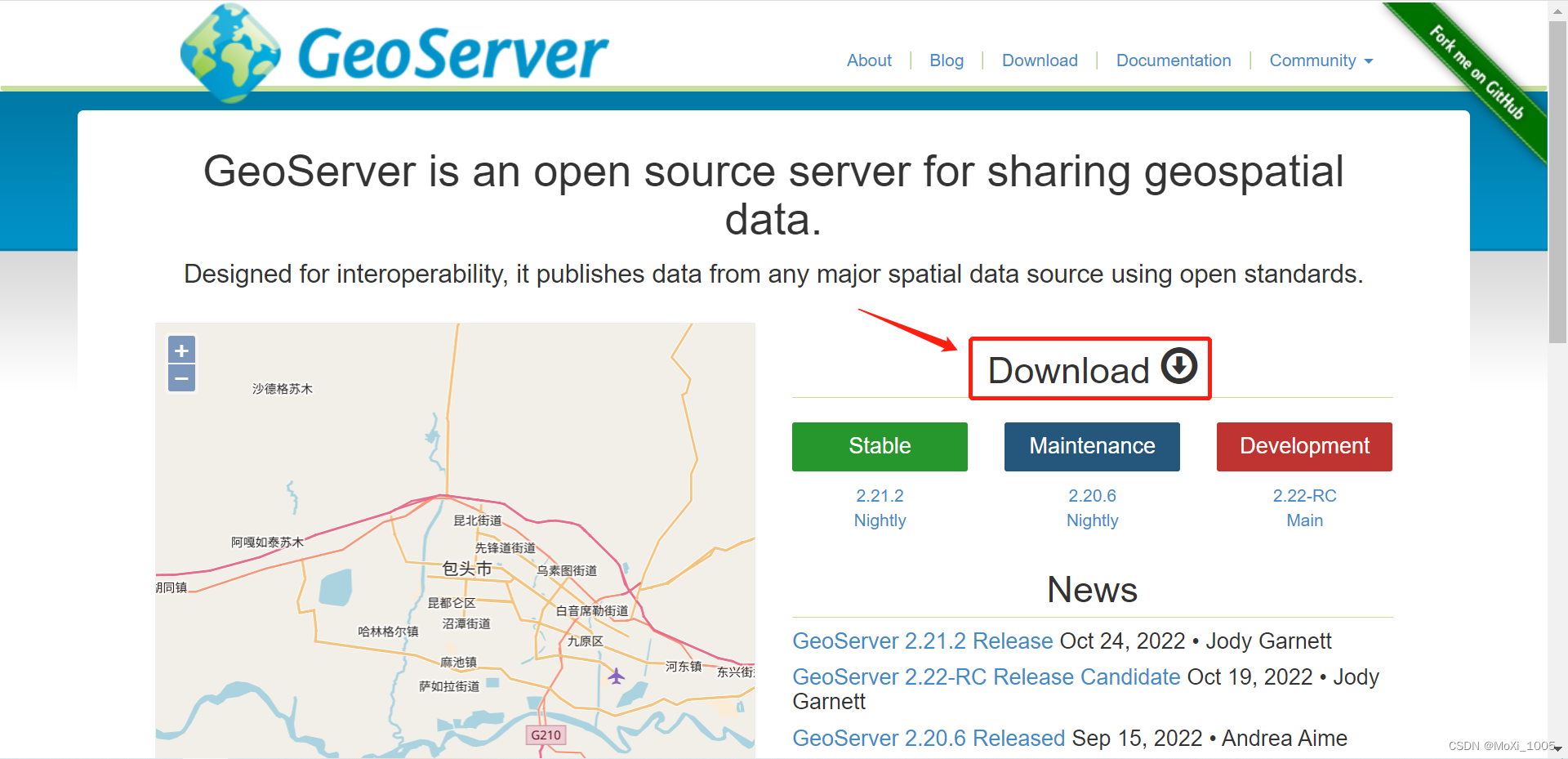Click the blue Maintenance button
1568x759 pixels.
(x=1092, y=446)
